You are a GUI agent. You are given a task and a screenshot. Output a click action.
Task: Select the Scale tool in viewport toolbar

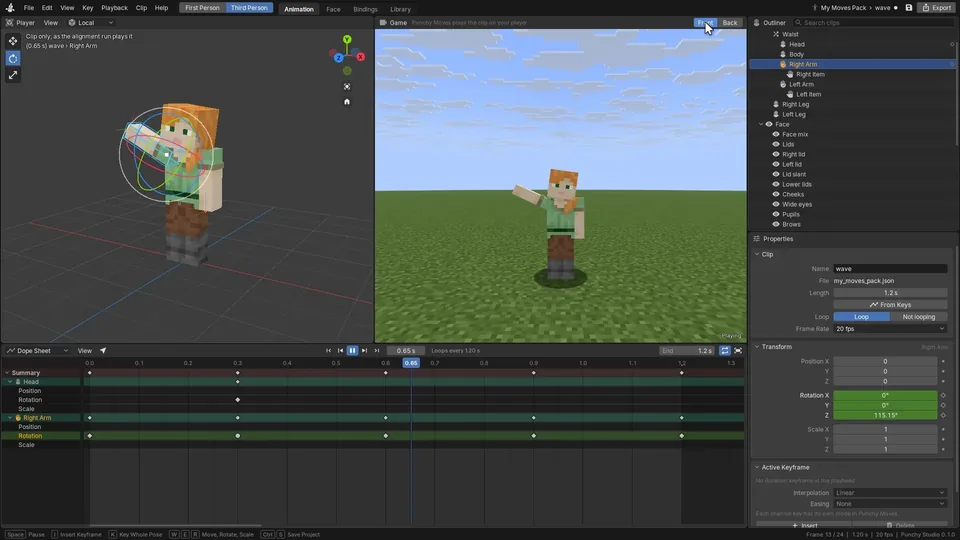tap(13, 75)
